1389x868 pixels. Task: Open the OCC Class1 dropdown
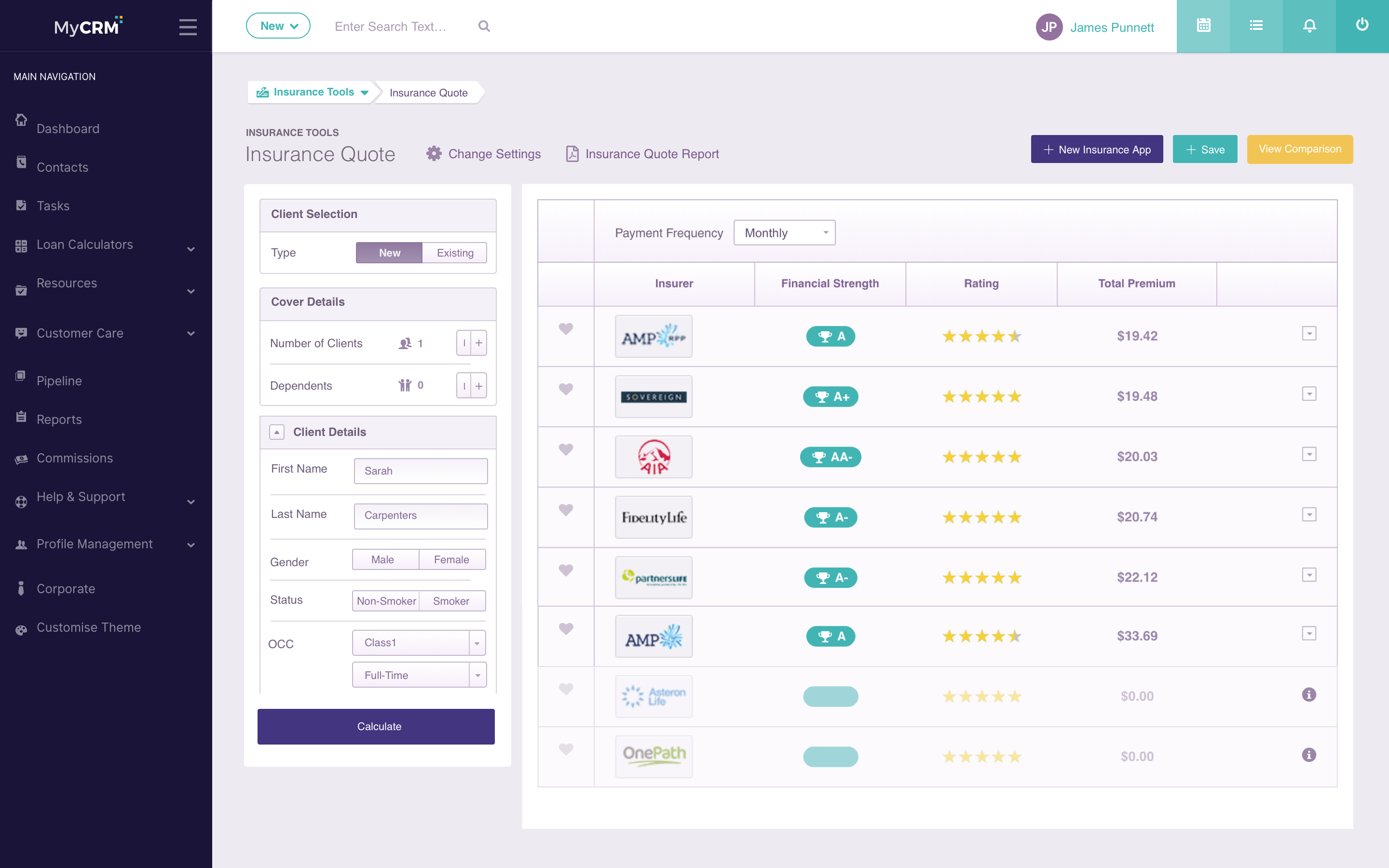tap(419, 642)
